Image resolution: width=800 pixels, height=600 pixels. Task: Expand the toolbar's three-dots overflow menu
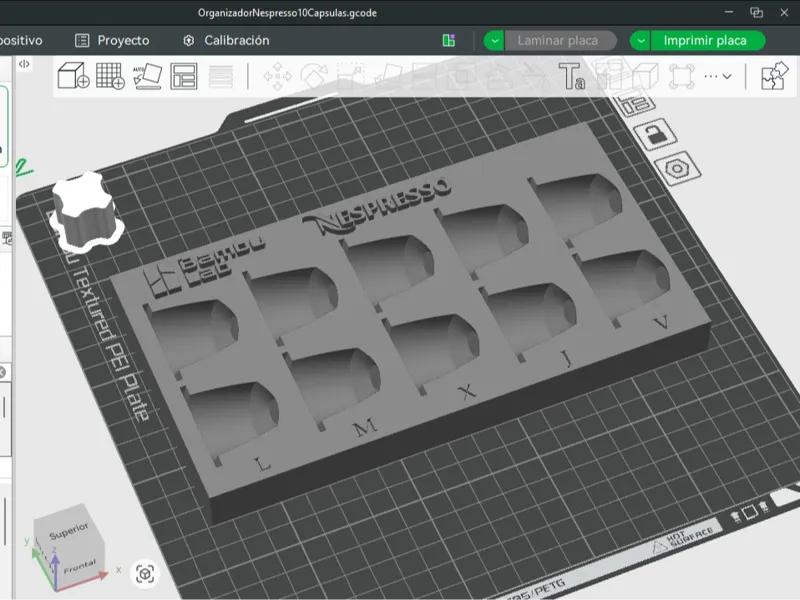click(717, 76)
